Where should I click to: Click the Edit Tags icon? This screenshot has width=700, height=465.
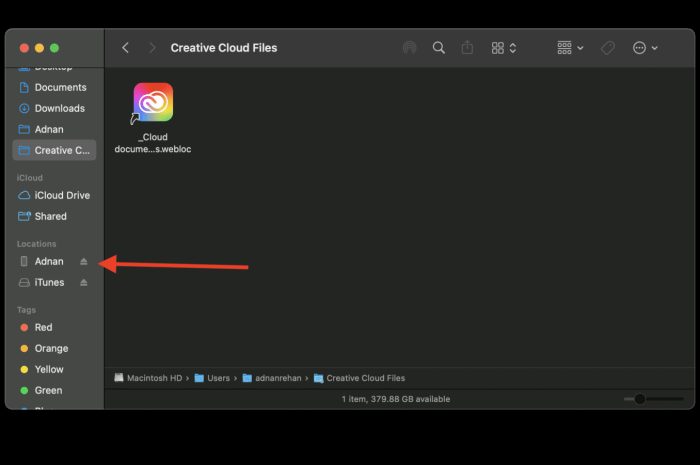pos(608,48)
